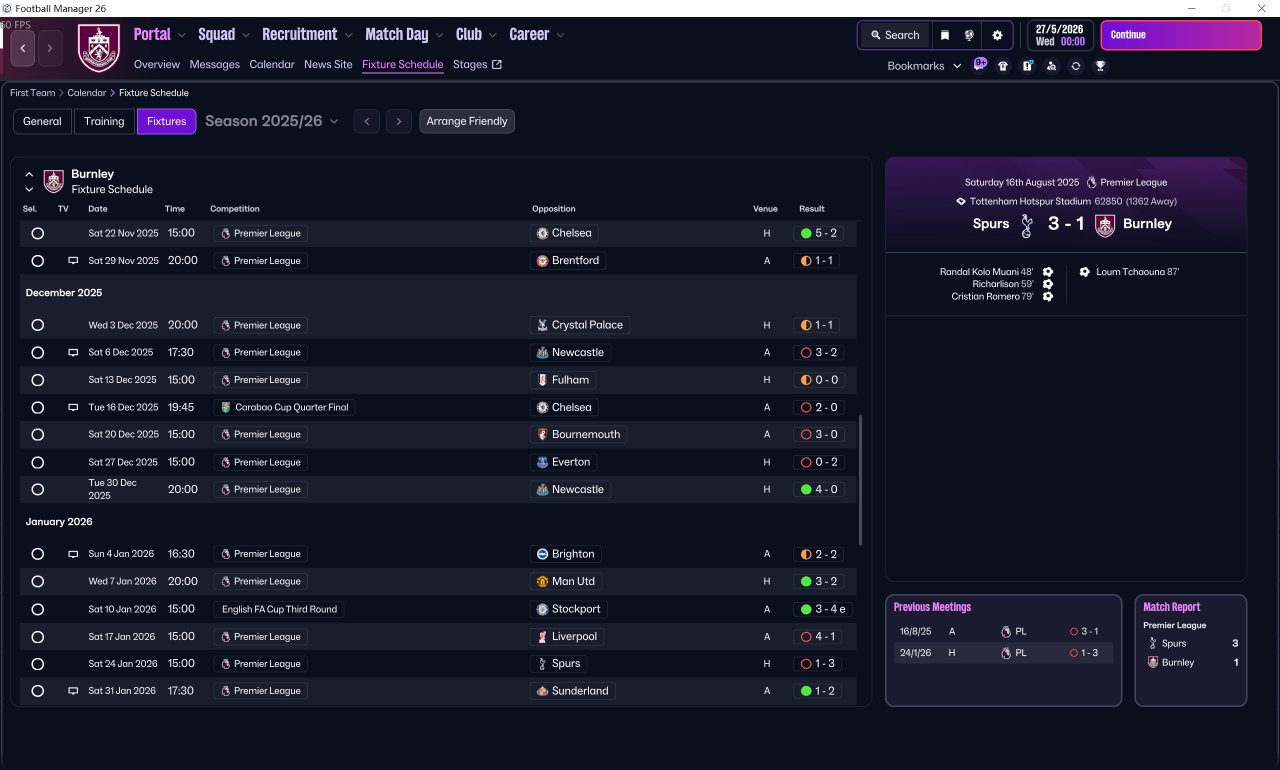Viewport: 1280px width, 770px height.
Task: Open the exclamation alert shortcut icon
Action: point(1027,66)
